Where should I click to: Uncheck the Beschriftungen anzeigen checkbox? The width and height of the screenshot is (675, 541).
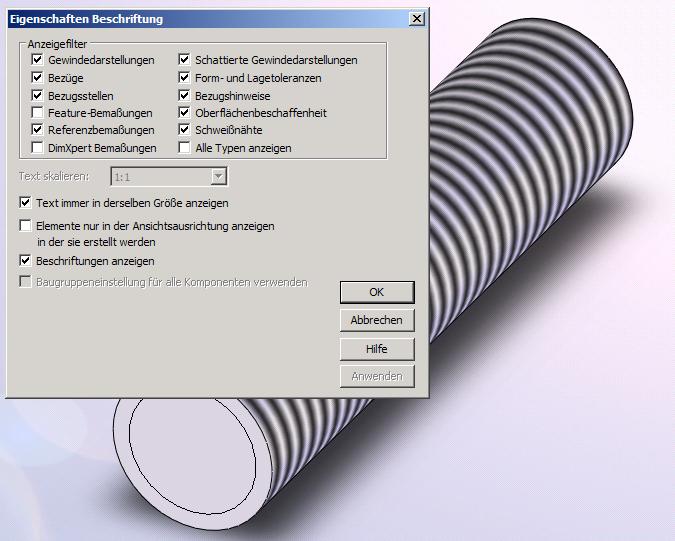[x=25, y=260]
